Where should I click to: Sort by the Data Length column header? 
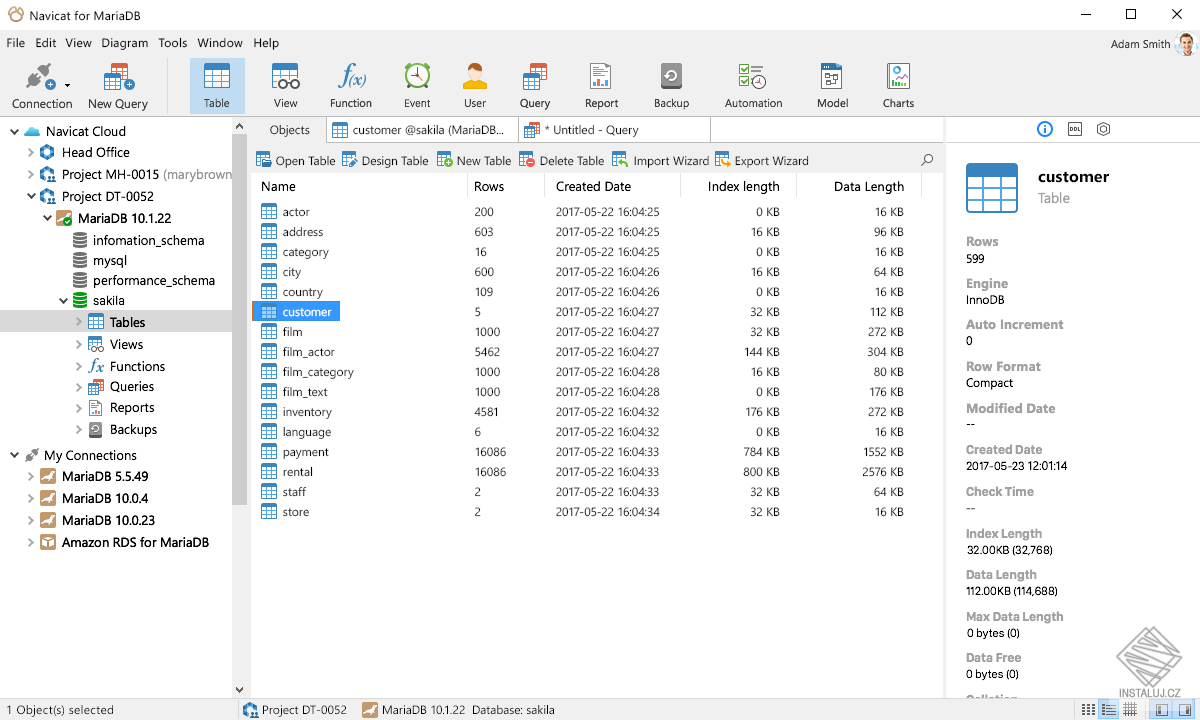click(x=858, y=186)
